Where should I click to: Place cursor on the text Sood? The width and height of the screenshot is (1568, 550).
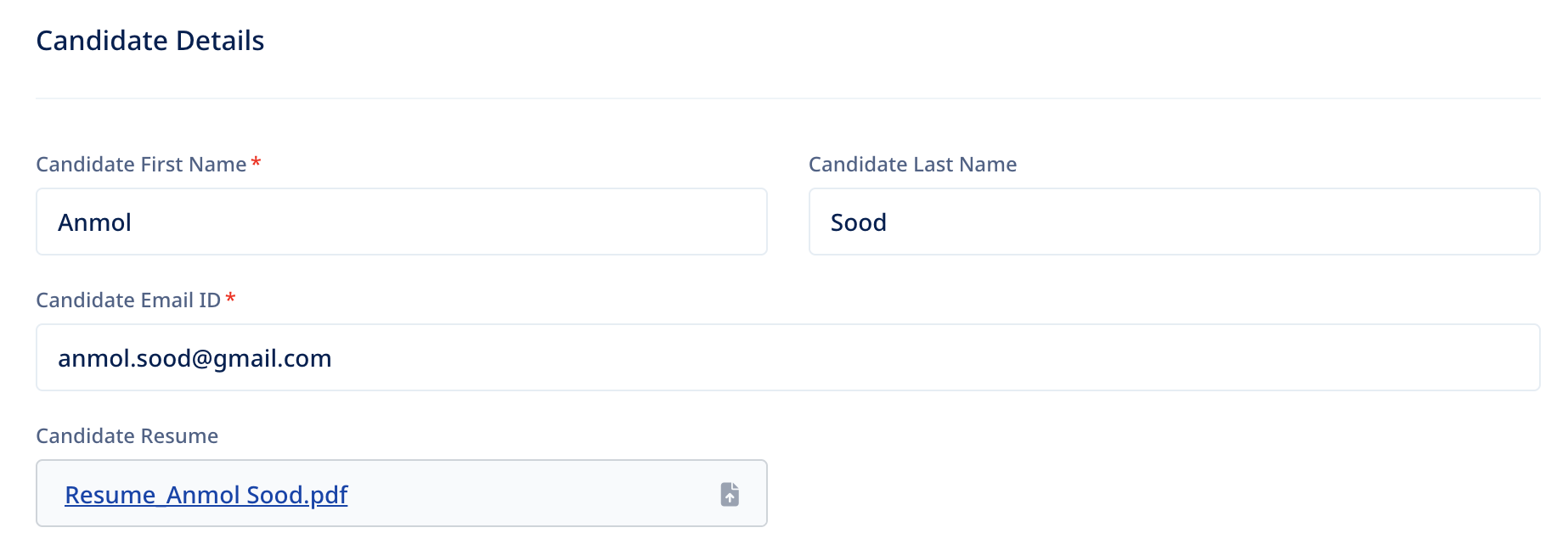[x=858, y=222]
